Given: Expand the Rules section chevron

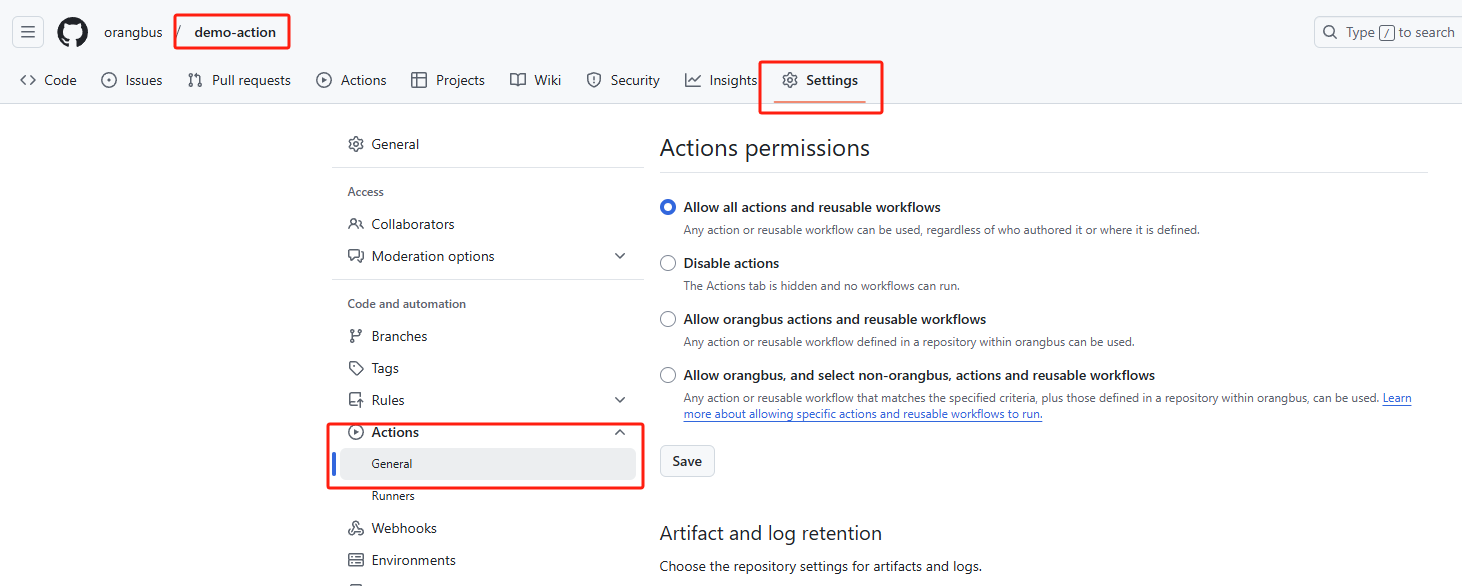Looking at the screenshot, I should (620, 400).
